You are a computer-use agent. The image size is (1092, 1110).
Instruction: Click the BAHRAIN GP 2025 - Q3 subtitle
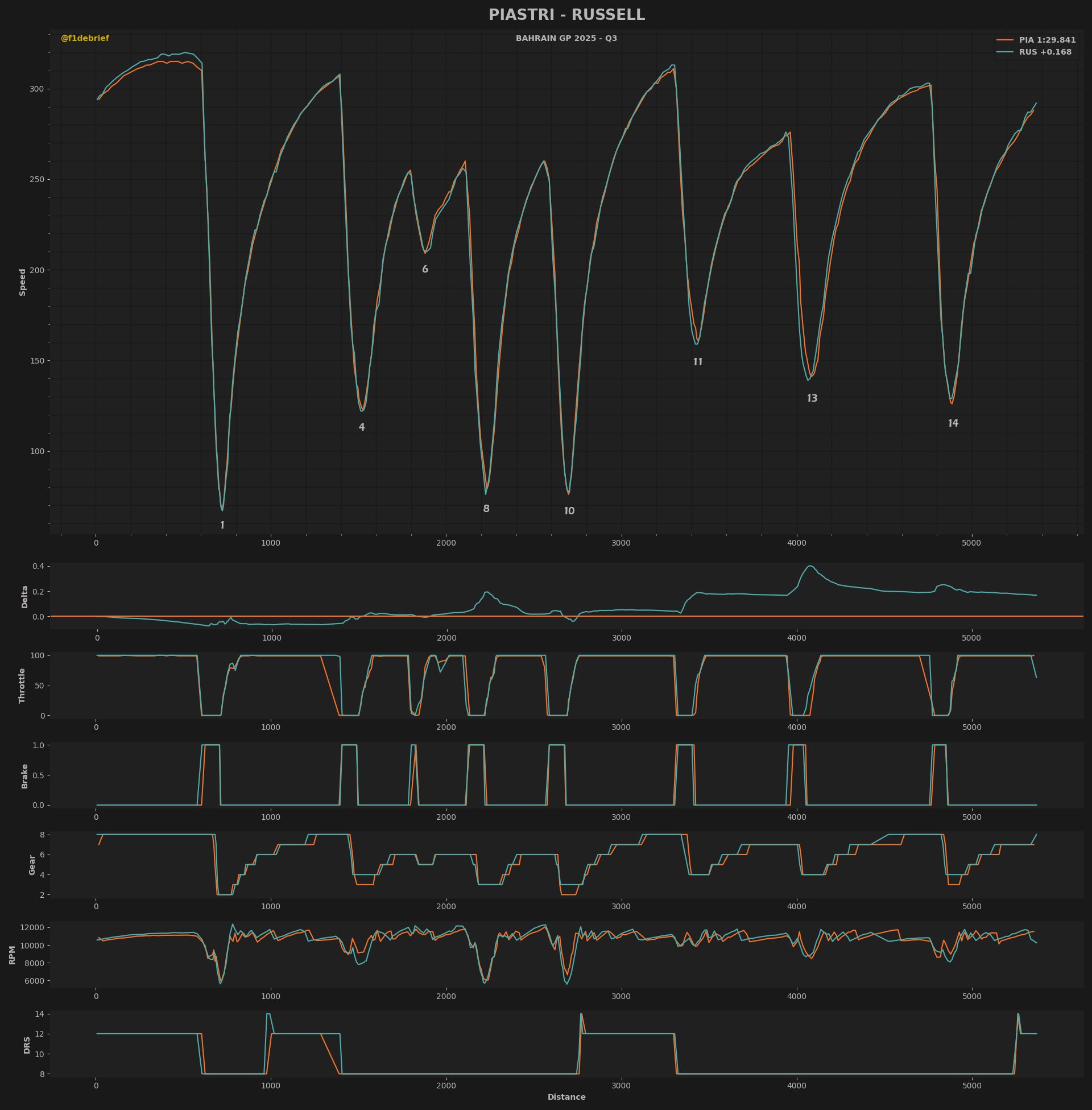tap(566, 39)
